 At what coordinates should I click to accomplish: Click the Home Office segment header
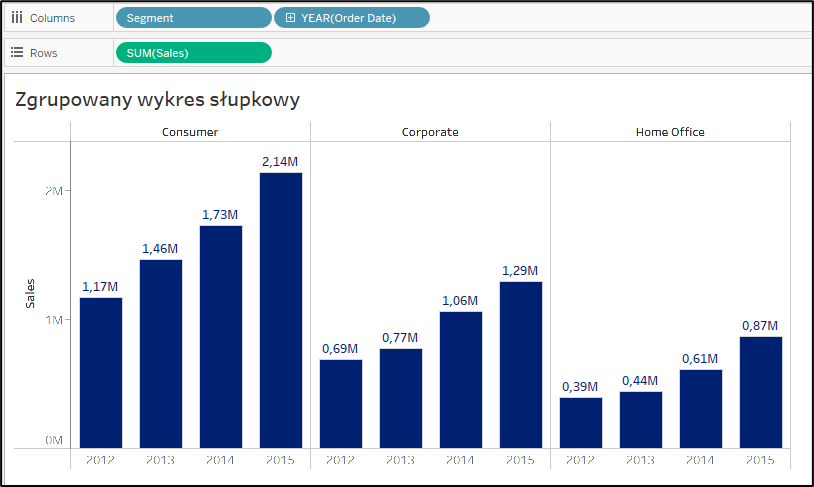coord(670,132)
